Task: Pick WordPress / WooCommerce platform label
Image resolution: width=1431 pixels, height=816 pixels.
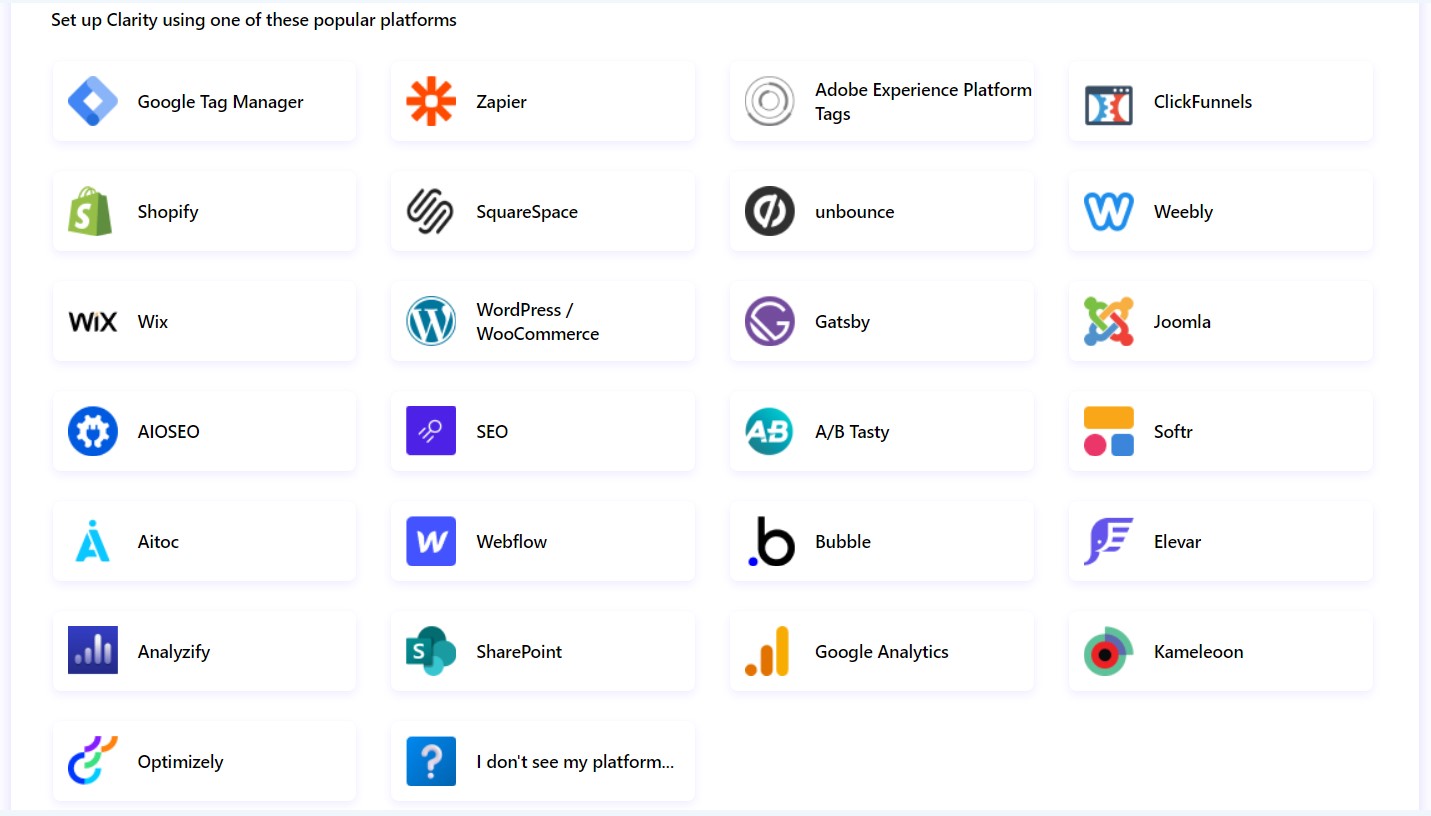Action: tap(538, 322)
